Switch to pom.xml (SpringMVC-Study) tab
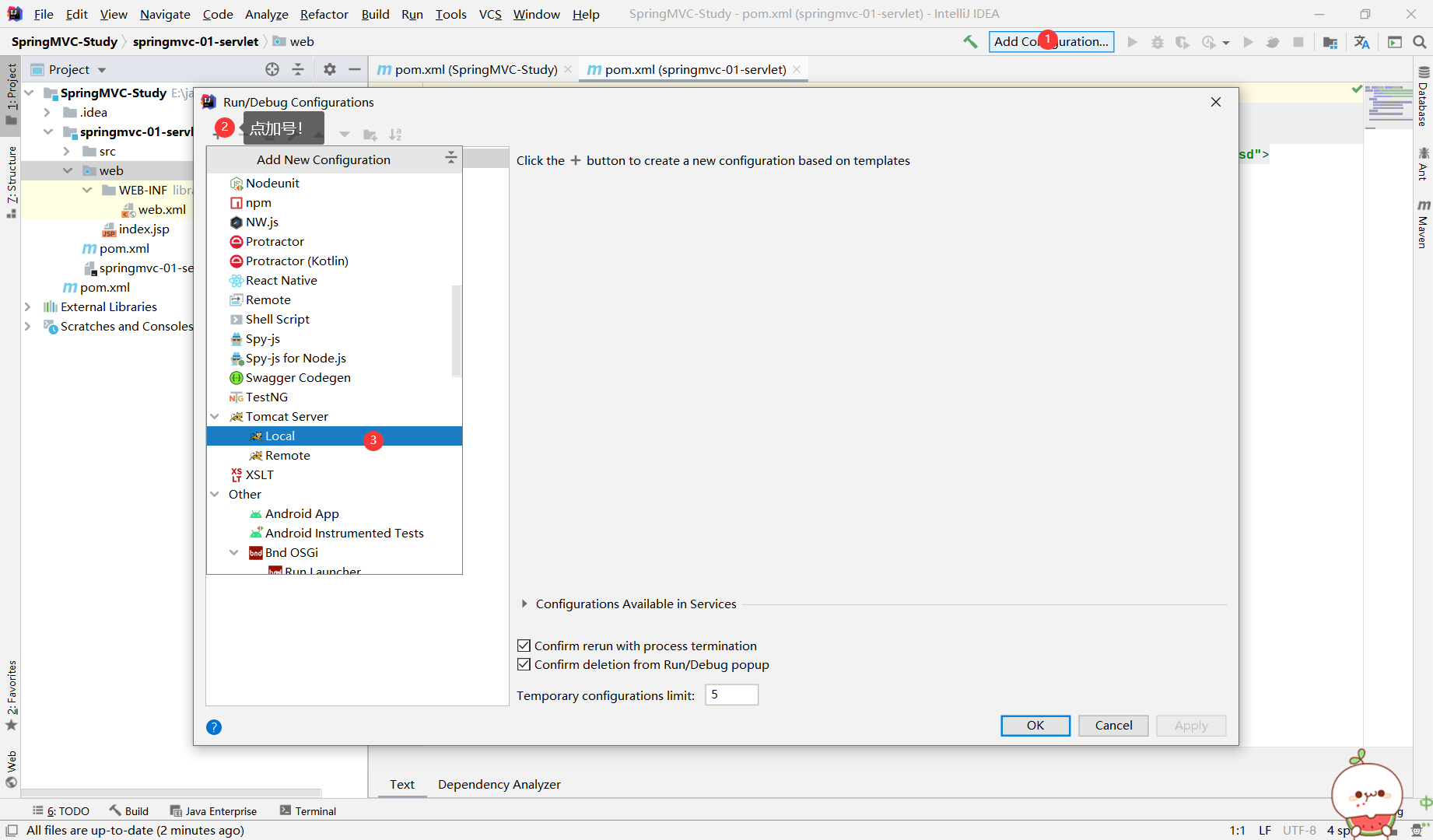 (475, 69)
